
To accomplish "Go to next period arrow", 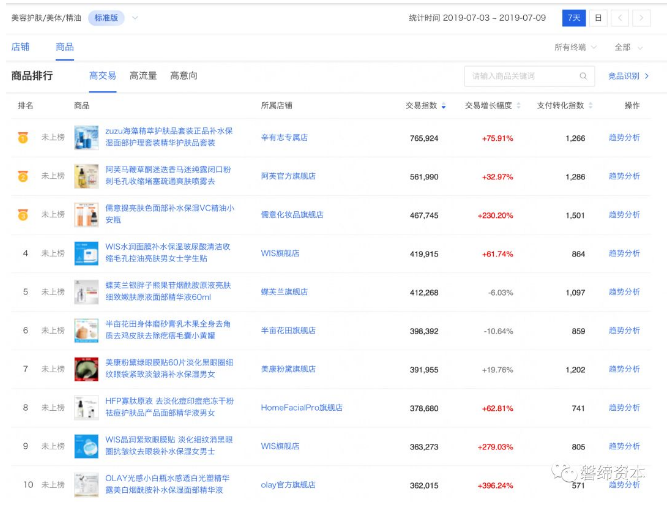I will coord(641,18).
